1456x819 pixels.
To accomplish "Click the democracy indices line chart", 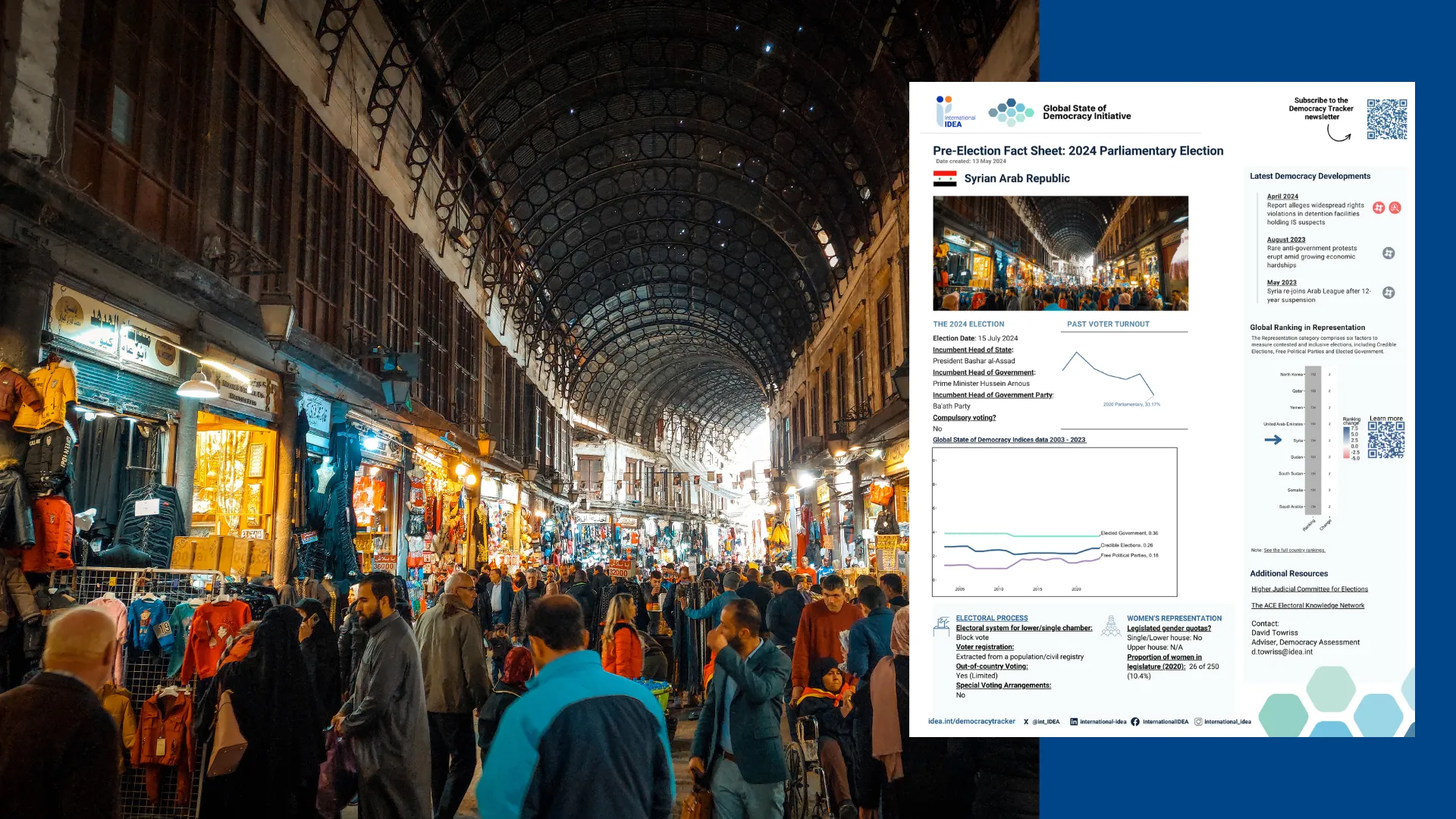I will (x=1054, y=522).
